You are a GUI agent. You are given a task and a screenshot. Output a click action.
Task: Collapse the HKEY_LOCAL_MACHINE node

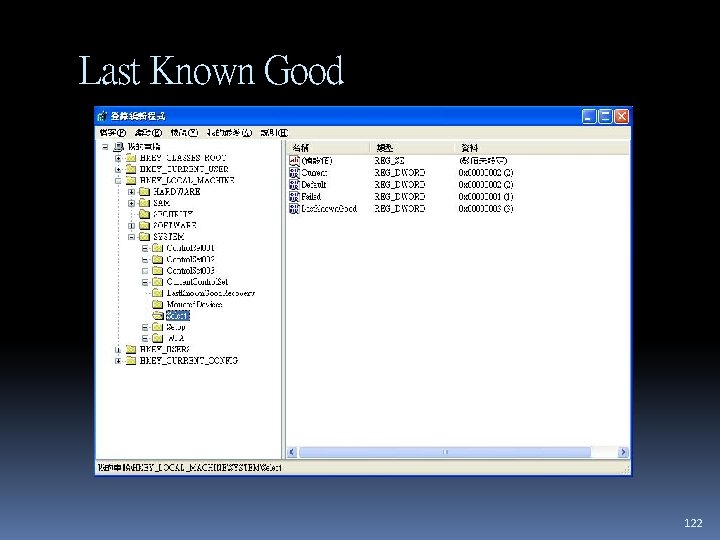[x=118, y=180]
